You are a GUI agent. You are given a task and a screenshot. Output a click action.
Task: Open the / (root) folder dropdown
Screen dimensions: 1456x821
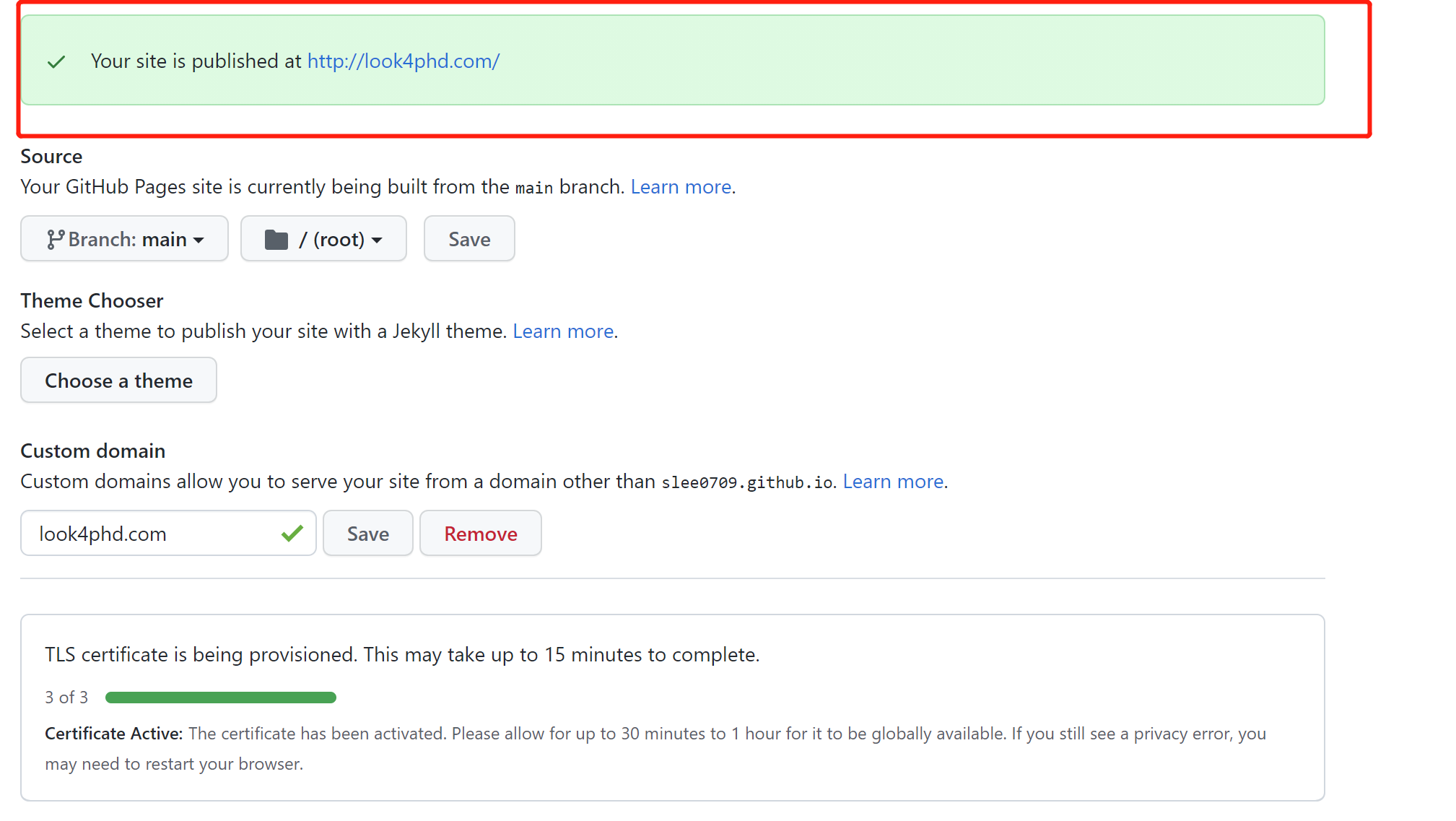click(x=323, y=239)
